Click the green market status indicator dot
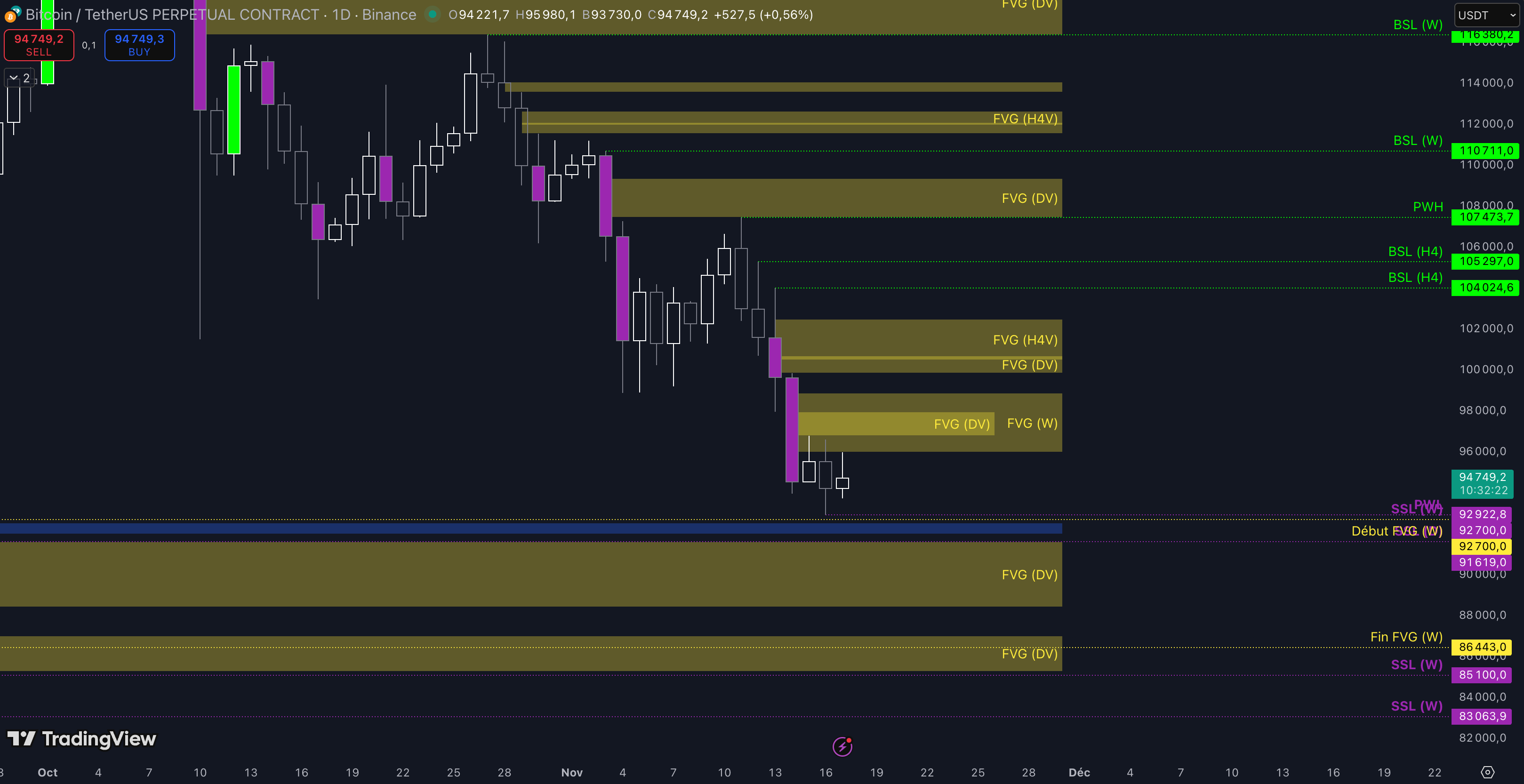The image size is (1524, 784). click(433, 14)
